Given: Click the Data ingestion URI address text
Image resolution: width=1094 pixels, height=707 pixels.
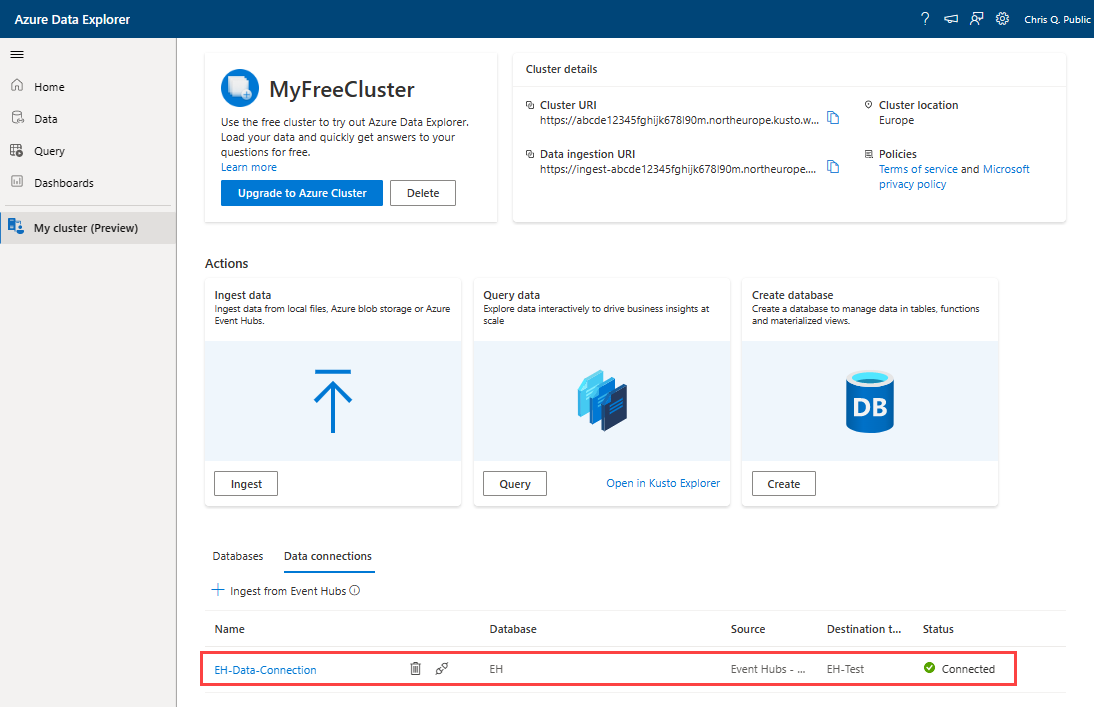Looking at the screenshot, I should (677, 169).
